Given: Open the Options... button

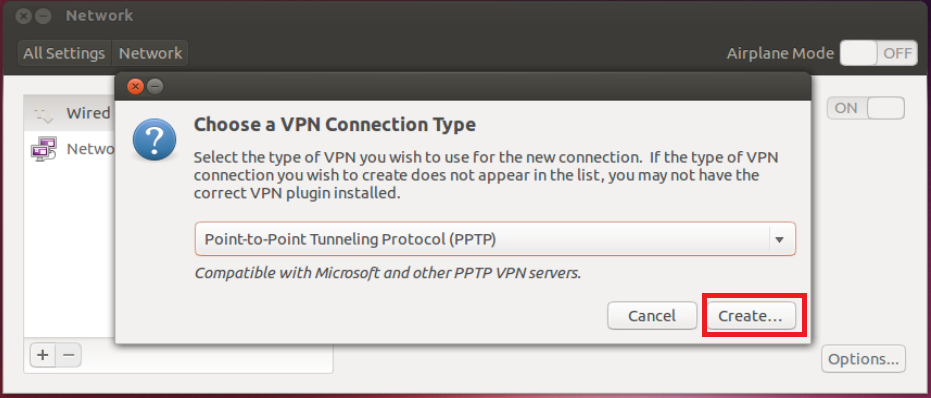Looking at the screenshot, I should pyautogui.click(x=863, y=359).
